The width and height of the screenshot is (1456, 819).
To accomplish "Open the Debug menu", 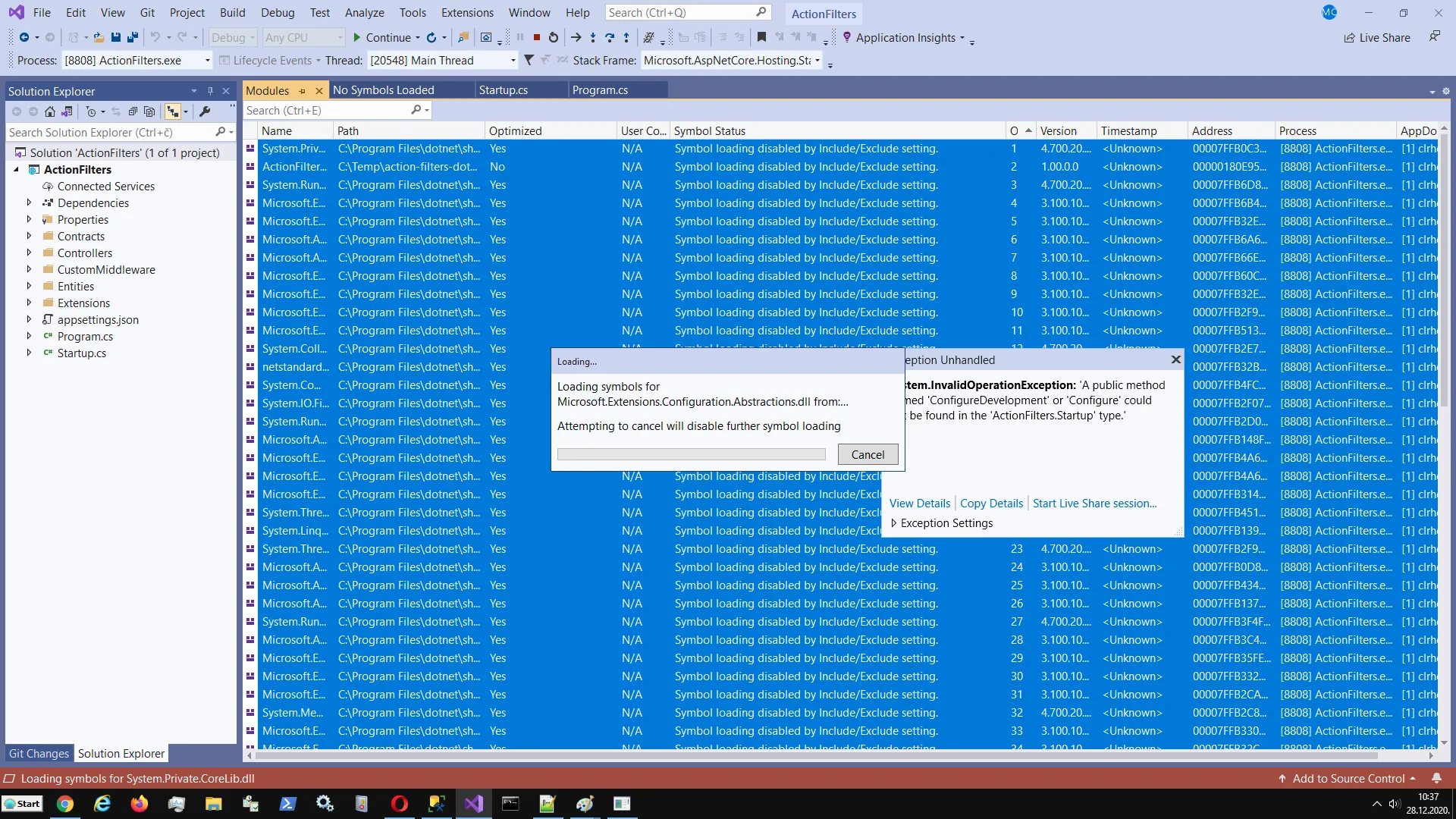I will (x=278, y=13).
